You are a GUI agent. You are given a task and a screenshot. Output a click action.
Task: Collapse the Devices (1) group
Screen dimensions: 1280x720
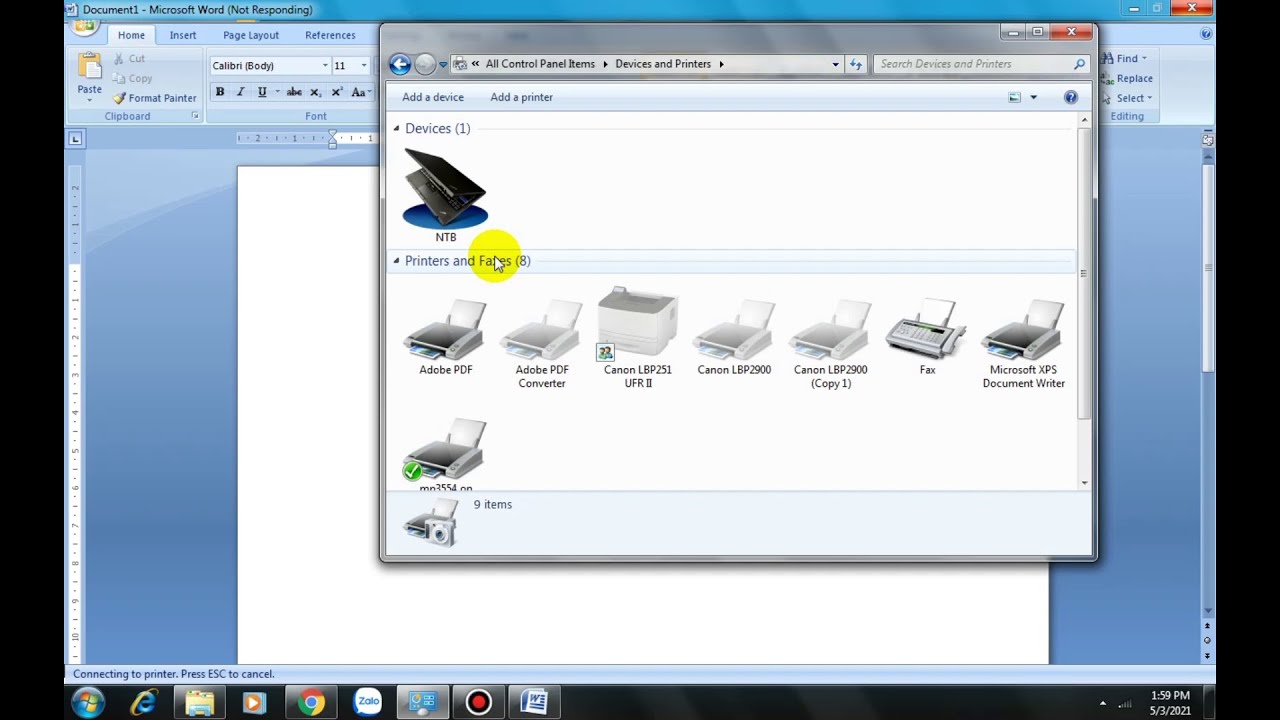[396, 129]
